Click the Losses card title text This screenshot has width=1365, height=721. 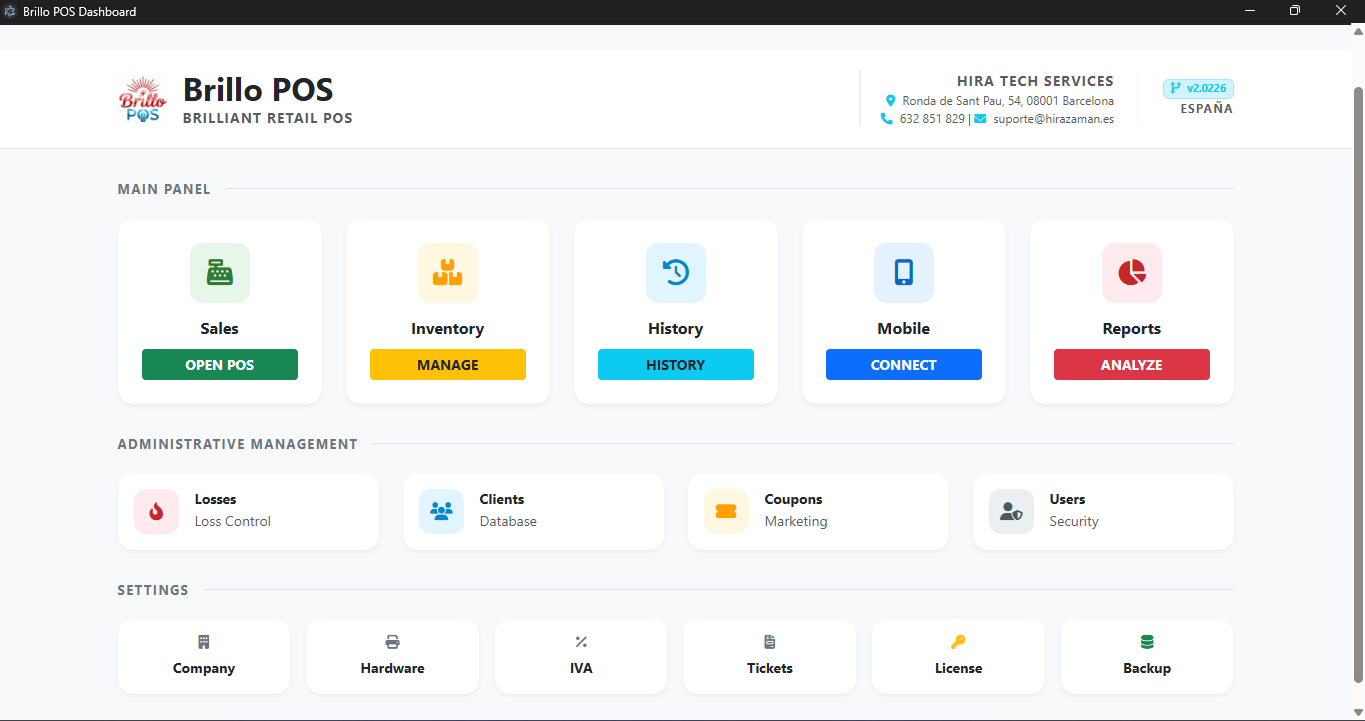point(215,499)
